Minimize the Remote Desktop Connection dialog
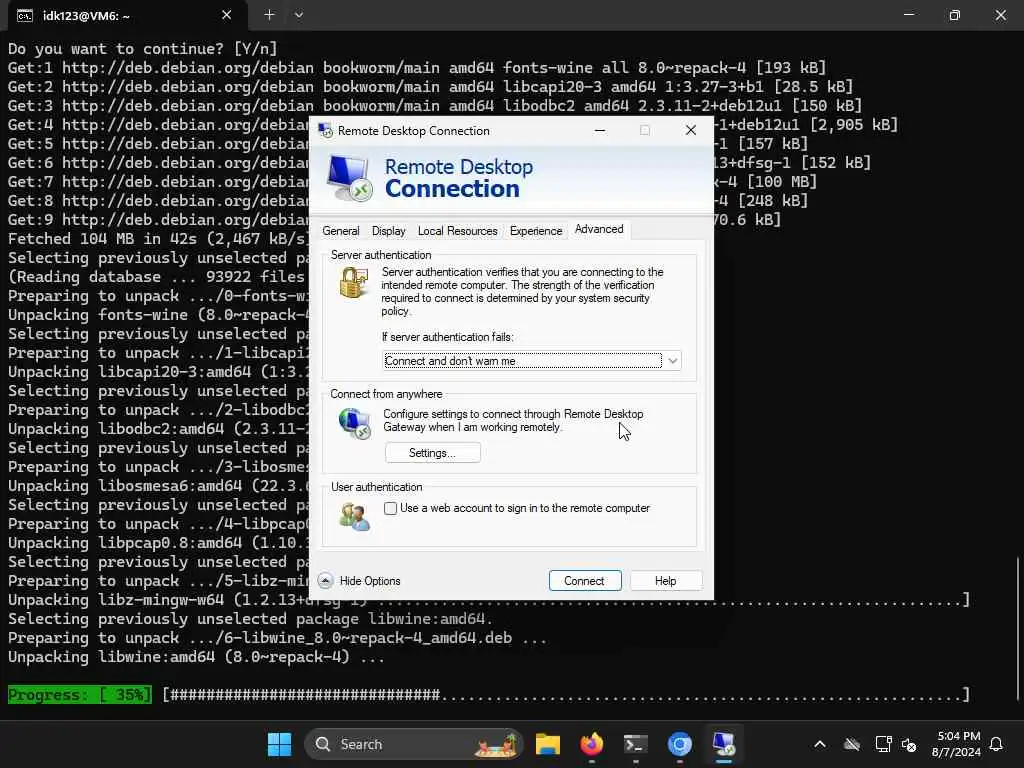 [600, 130]
